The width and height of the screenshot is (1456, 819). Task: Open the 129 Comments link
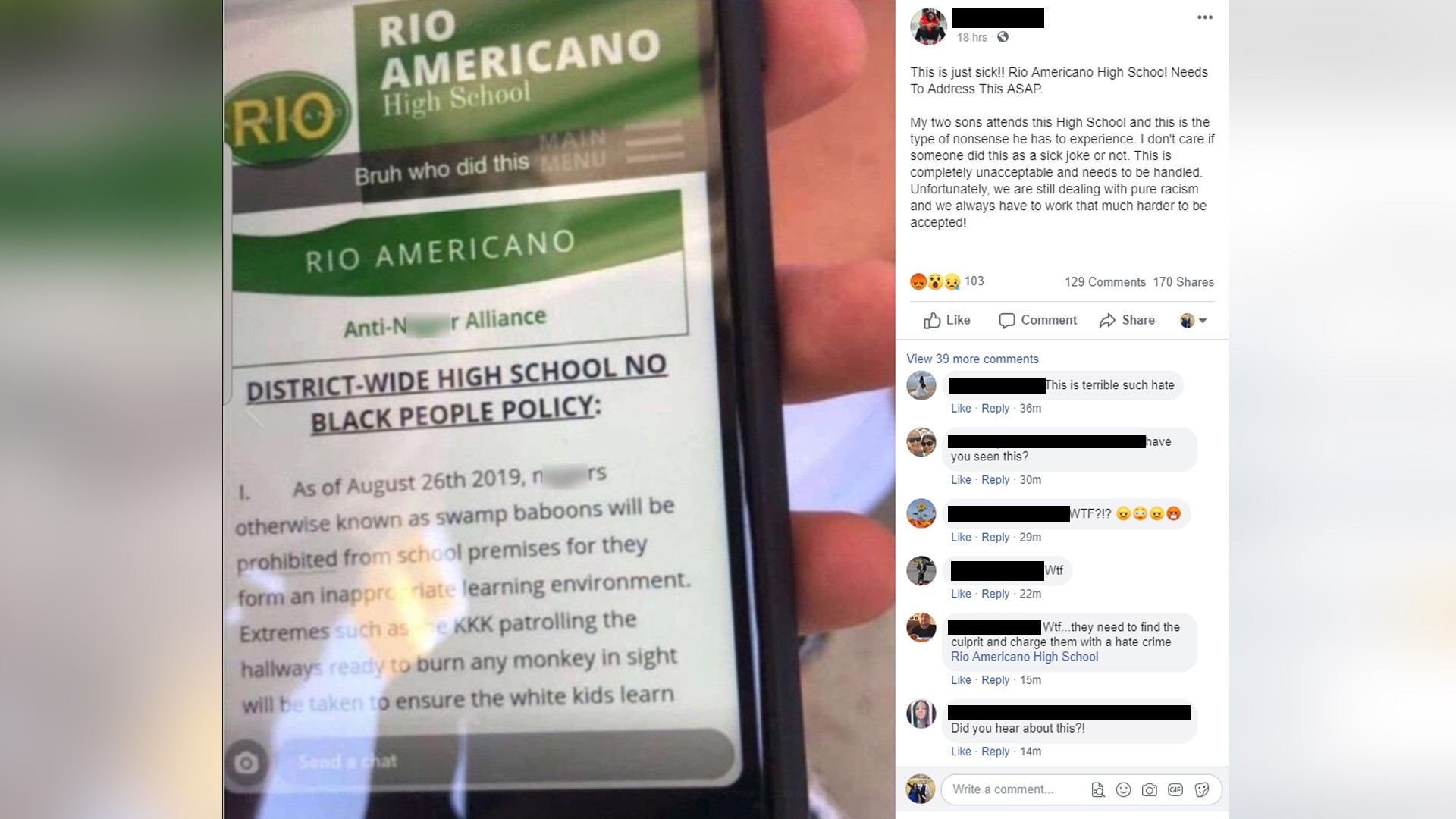click(1105, 282)
